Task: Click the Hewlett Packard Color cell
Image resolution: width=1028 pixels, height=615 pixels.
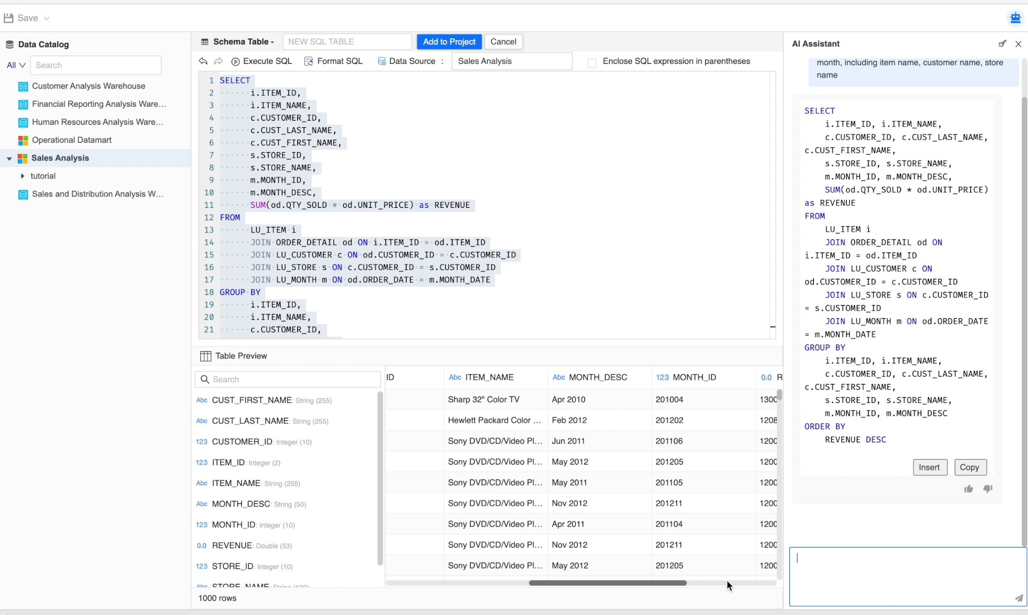Action: pos(496,420)
